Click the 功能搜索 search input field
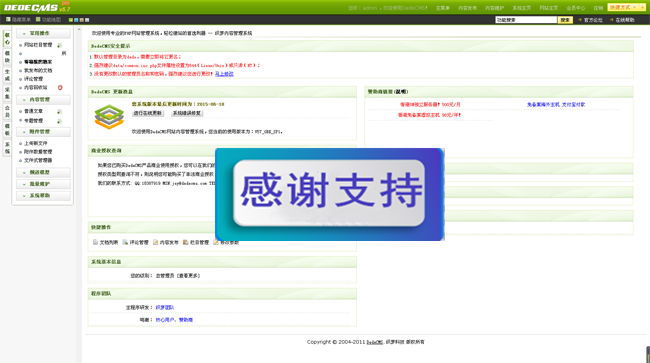The width and height of the screenshot is (650, 363). point(526,20)
